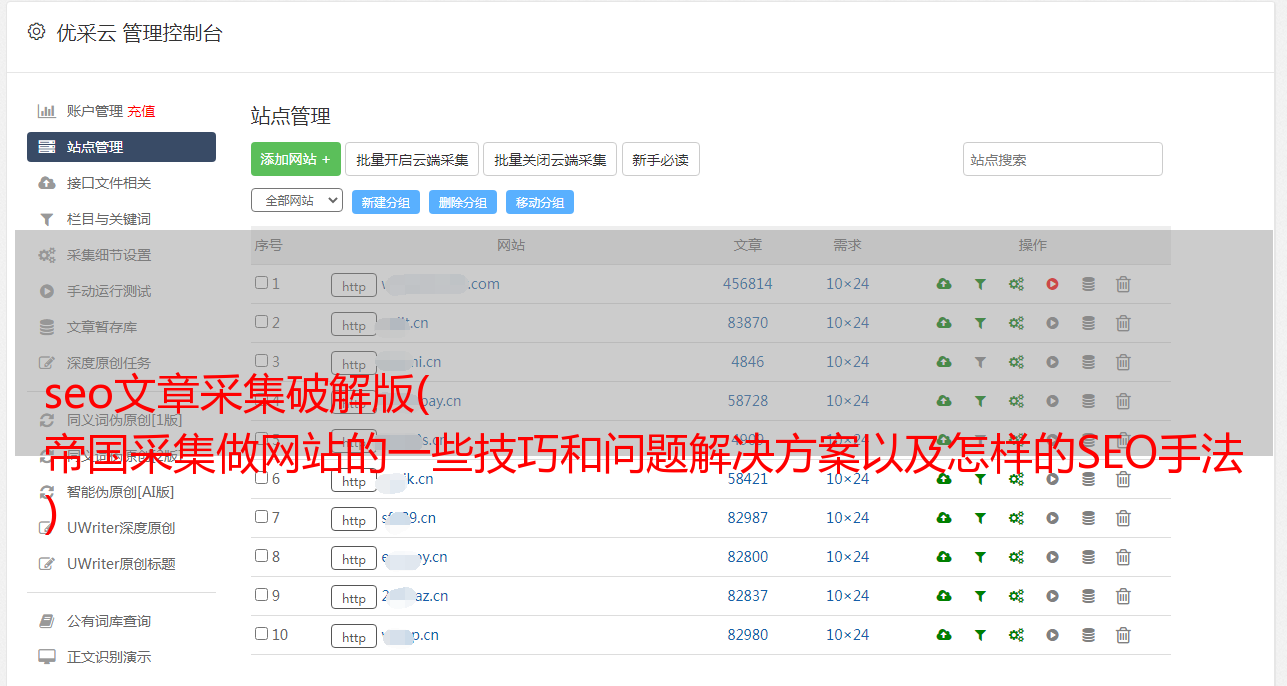Click 批量开启云端采集 button

pyautogui.click(x=412, y=159)
